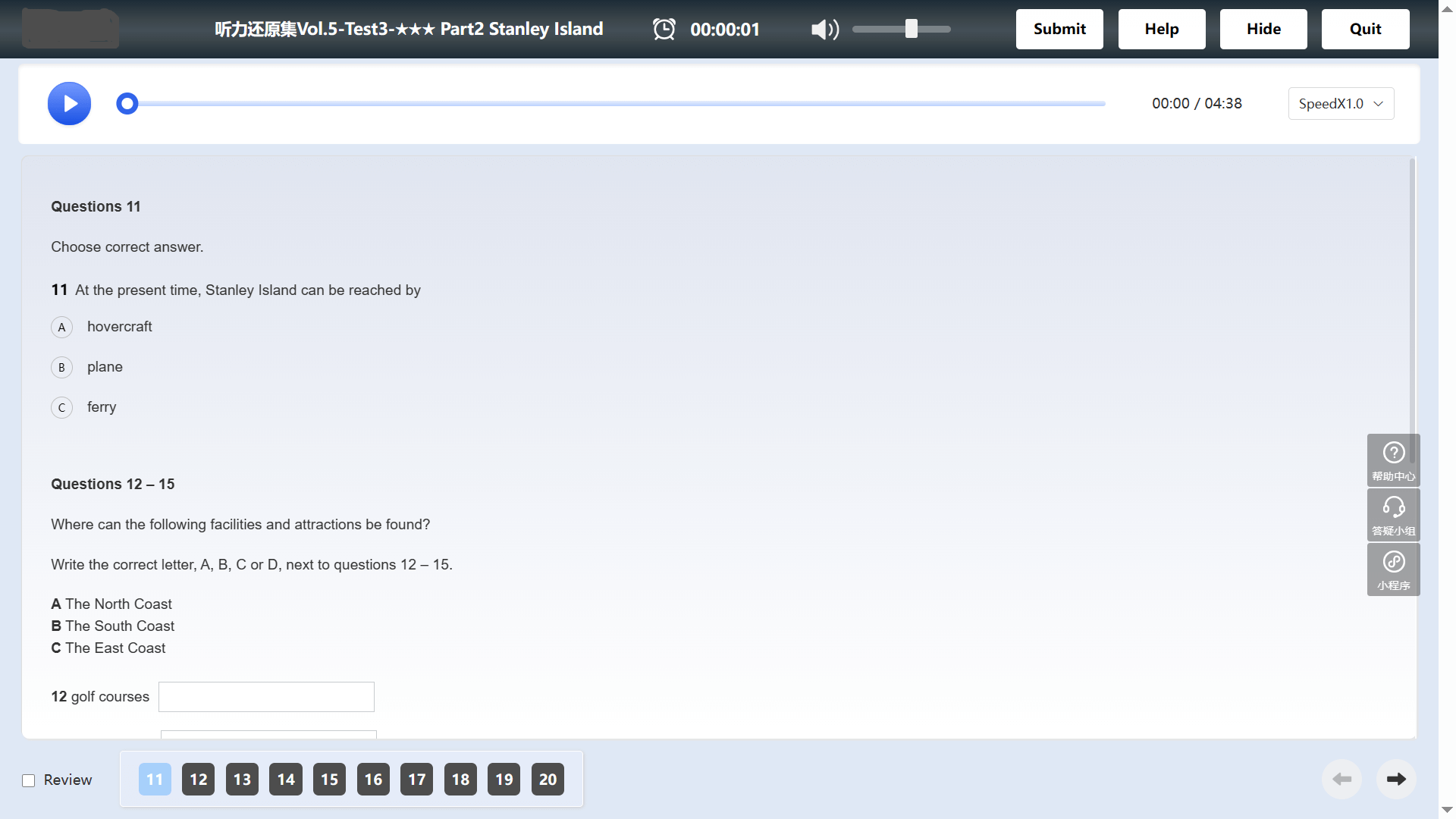
Task: Go to question 11
Action: [x=155, y=779]
